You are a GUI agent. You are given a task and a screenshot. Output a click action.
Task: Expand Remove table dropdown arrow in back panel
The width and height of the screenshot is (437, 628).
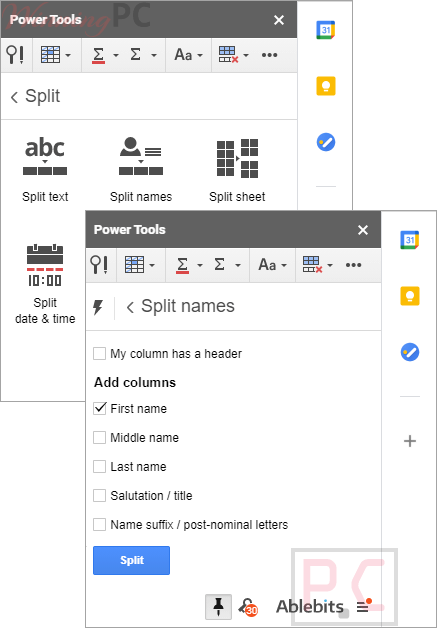click(246, 55)
